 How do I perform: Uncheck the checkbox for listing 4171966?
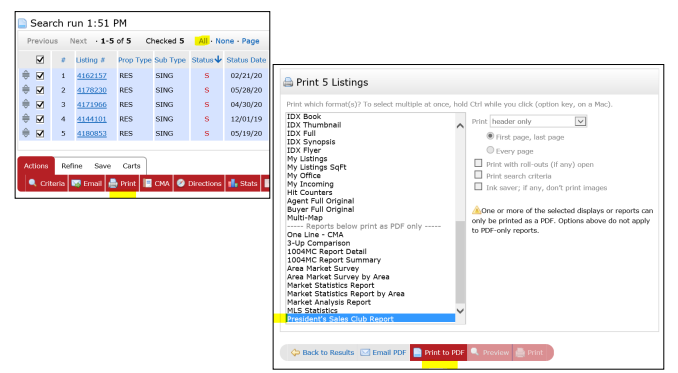(40, 104)
